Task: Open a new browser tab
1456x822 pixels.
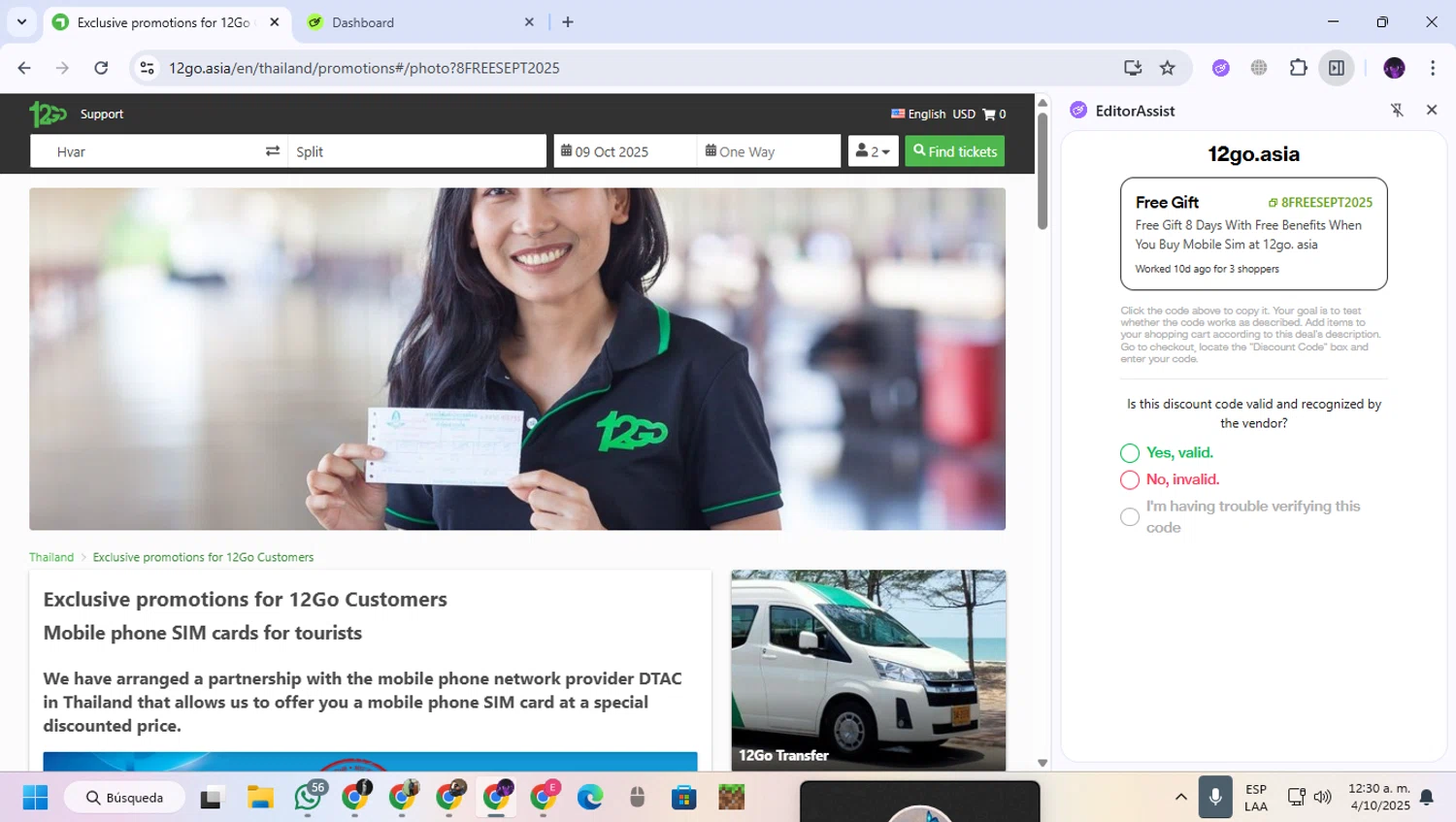Action: [x=568, y=22]
